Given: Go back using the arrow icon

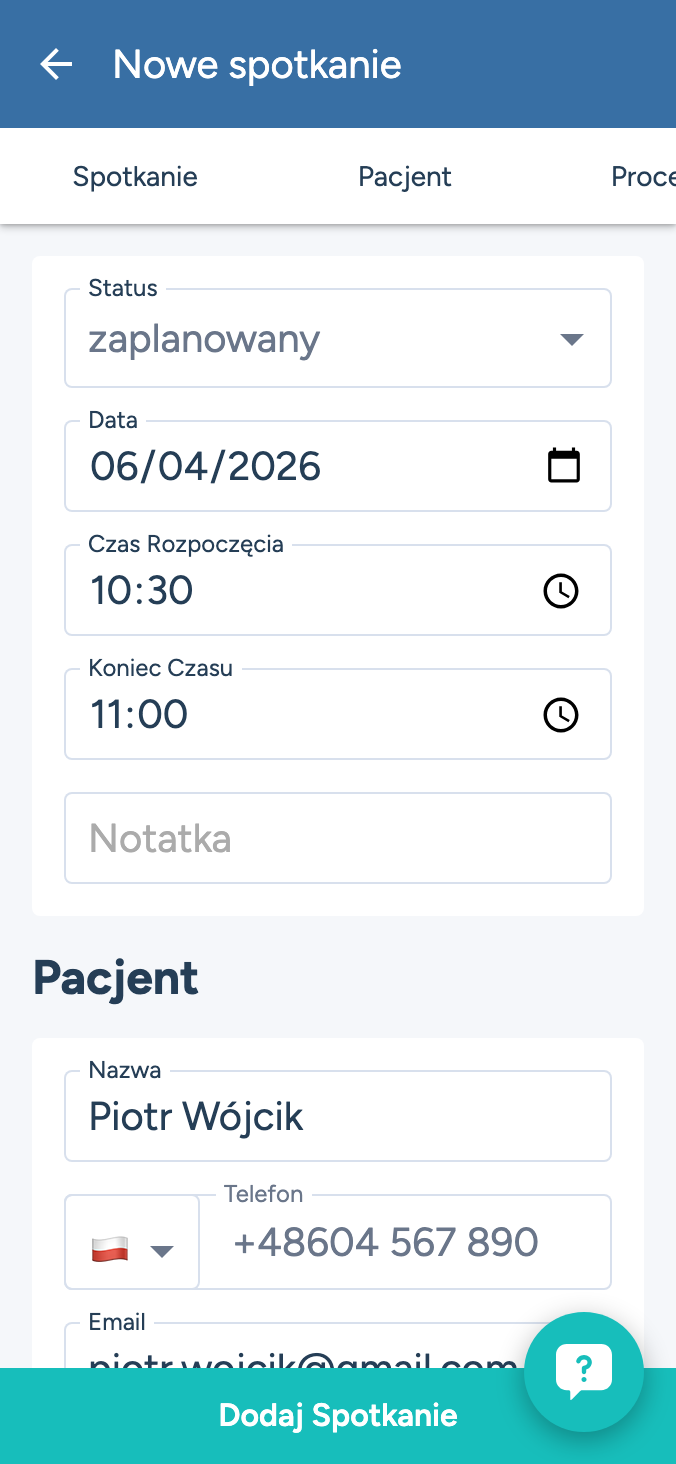Looking at the screenshot, I should pyautogui.click(x=56, y=65).
